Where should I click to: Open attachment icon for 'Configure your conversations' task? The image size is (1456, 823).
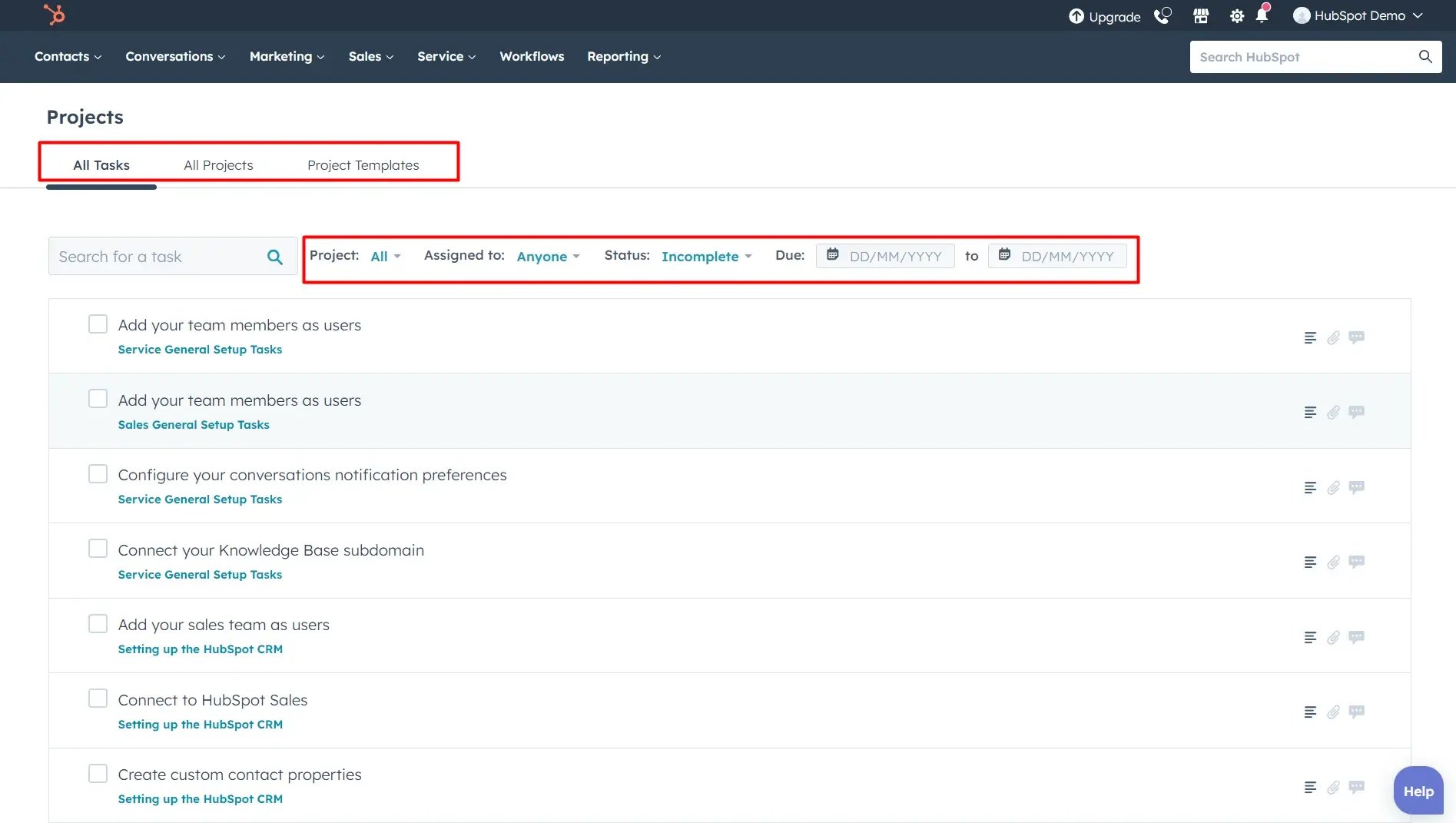[1333, 487]
